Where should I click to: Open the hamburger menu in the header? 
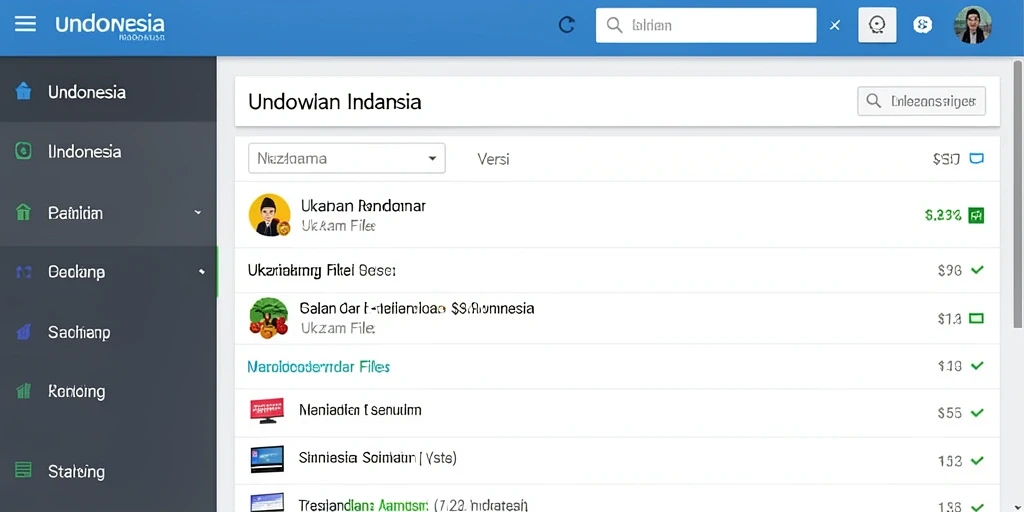click(25, 25)
